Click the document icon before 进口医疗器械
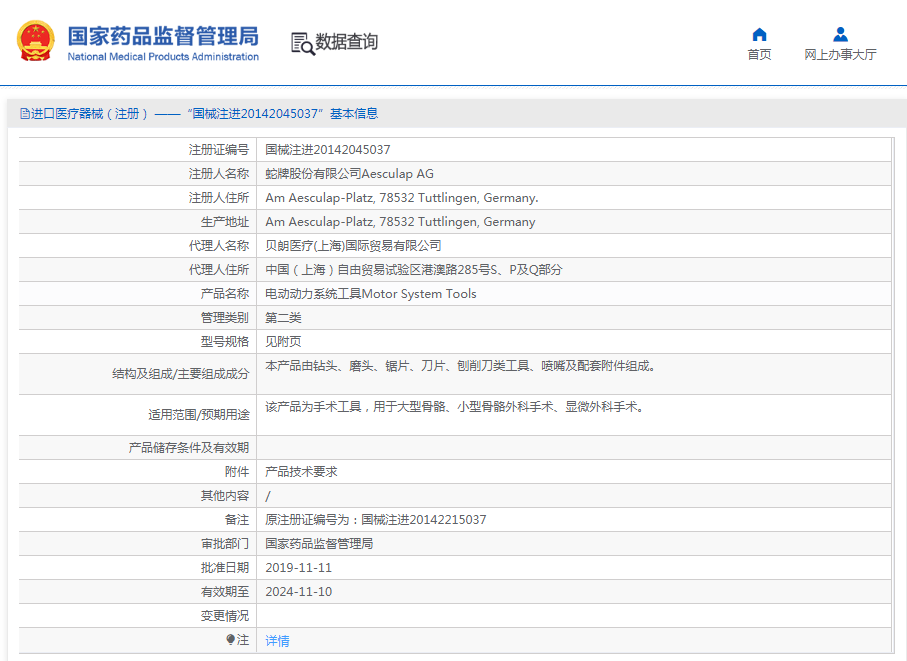Viewport: 907px width, 661px height. click(x=24, y=114)
